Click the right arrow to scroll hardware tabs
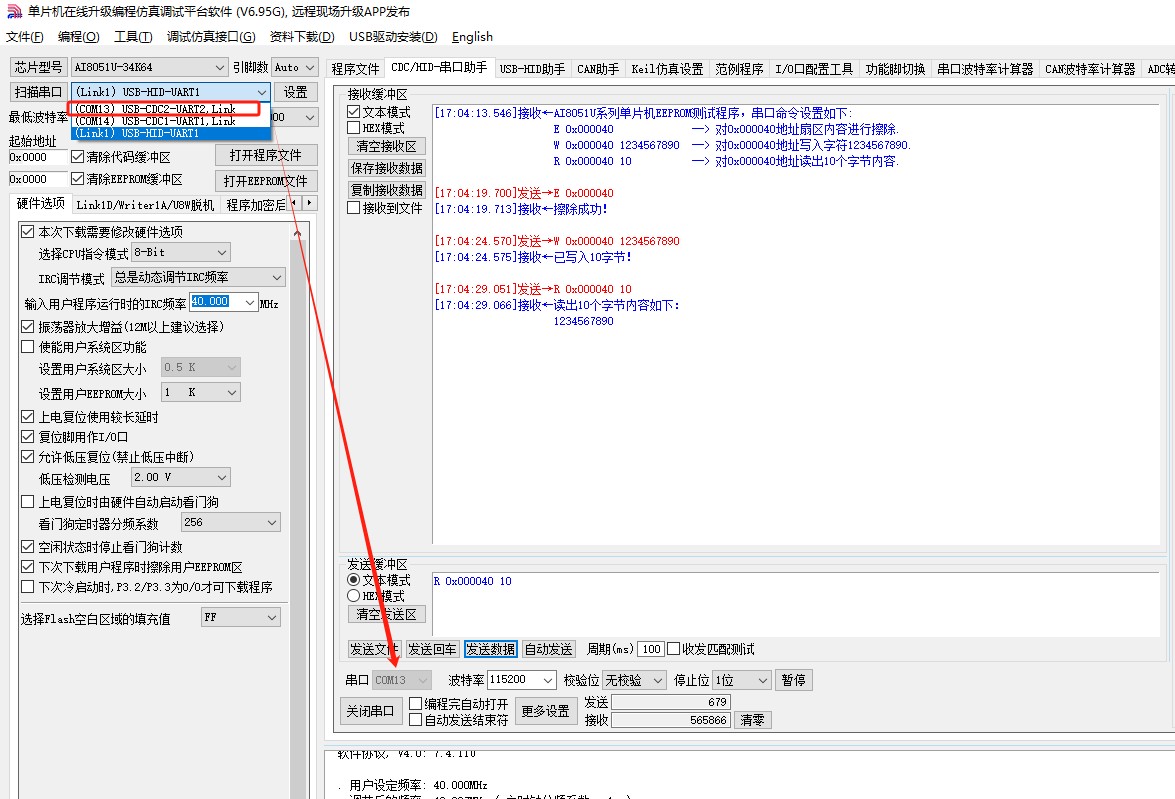This screenshot has height=799, width=1175. (x=310, y=204)
